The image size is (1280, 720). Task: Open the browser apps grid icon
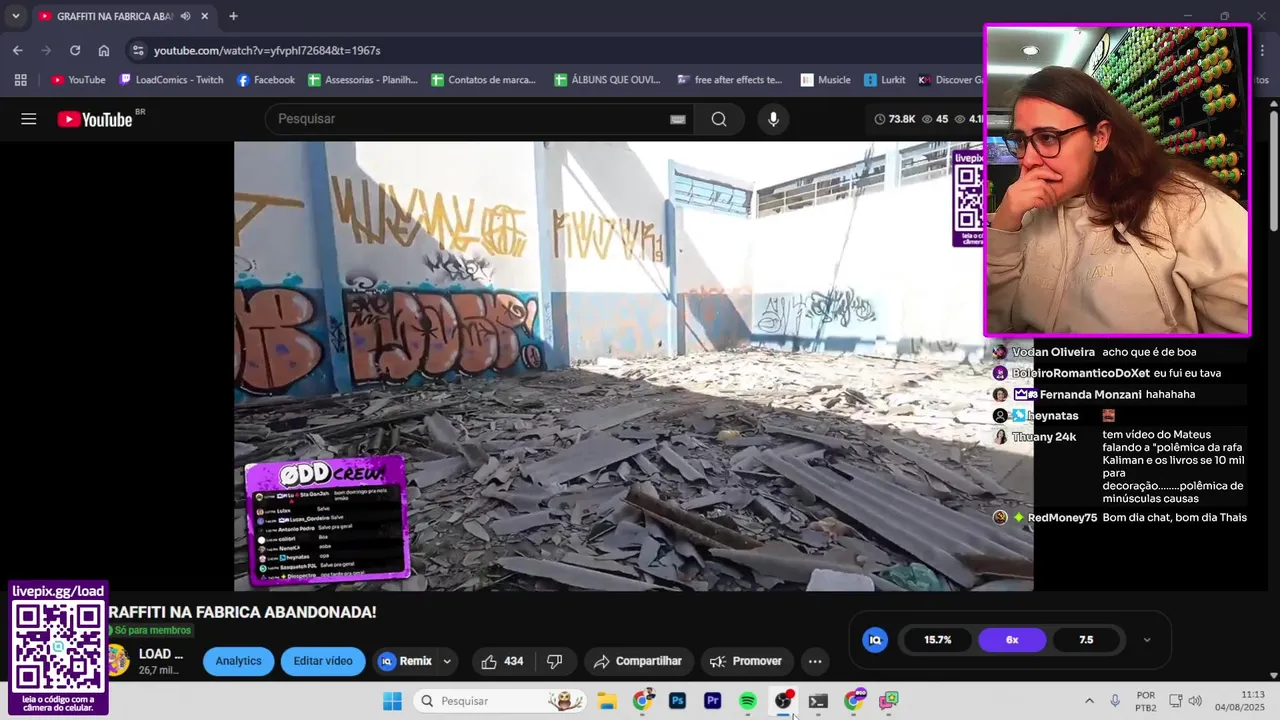pyautogui.click(x=20, y=80)
